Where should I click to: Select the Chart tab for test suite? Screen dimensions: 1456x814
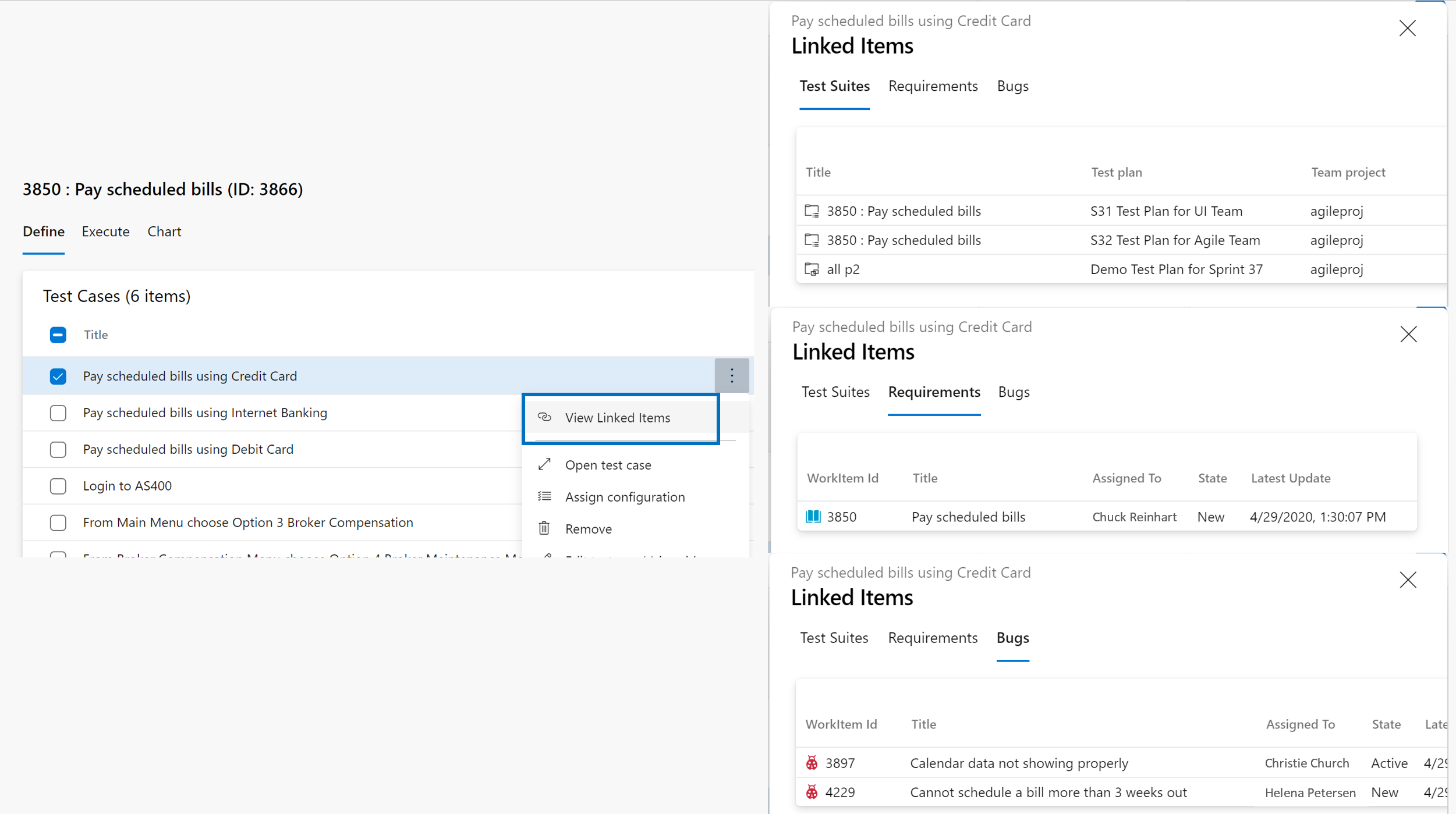coord(164,231)
